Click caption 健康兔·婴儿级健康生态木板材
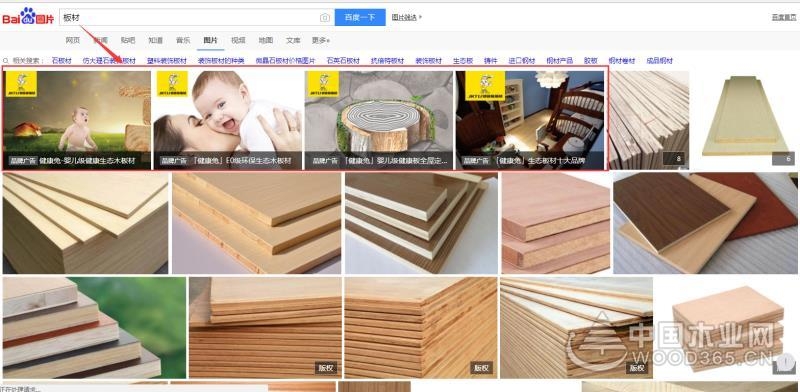Viewport: 800px width, 392px height. (87, 161)
